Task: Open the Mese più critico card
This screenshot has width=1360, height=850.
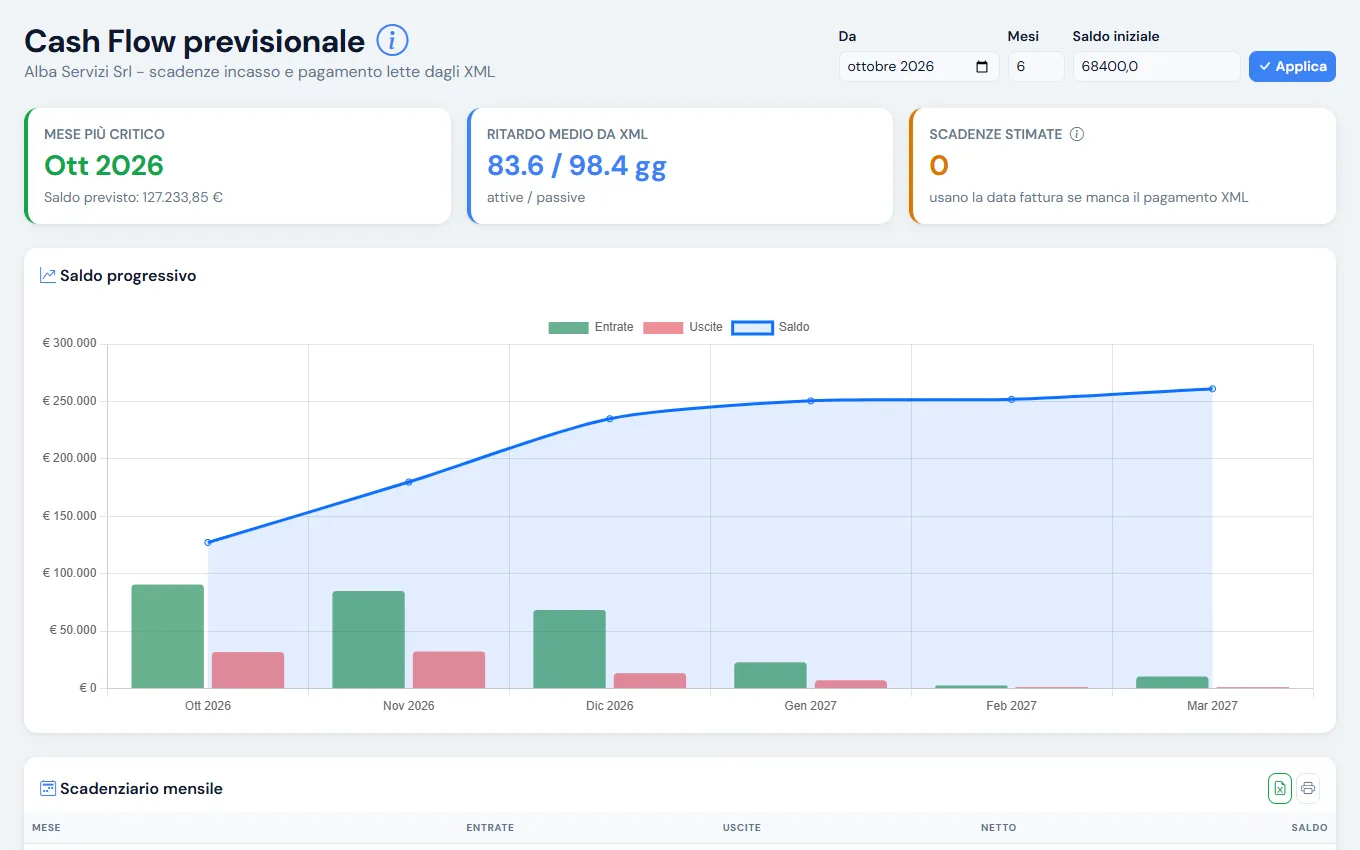Action: 237,166
